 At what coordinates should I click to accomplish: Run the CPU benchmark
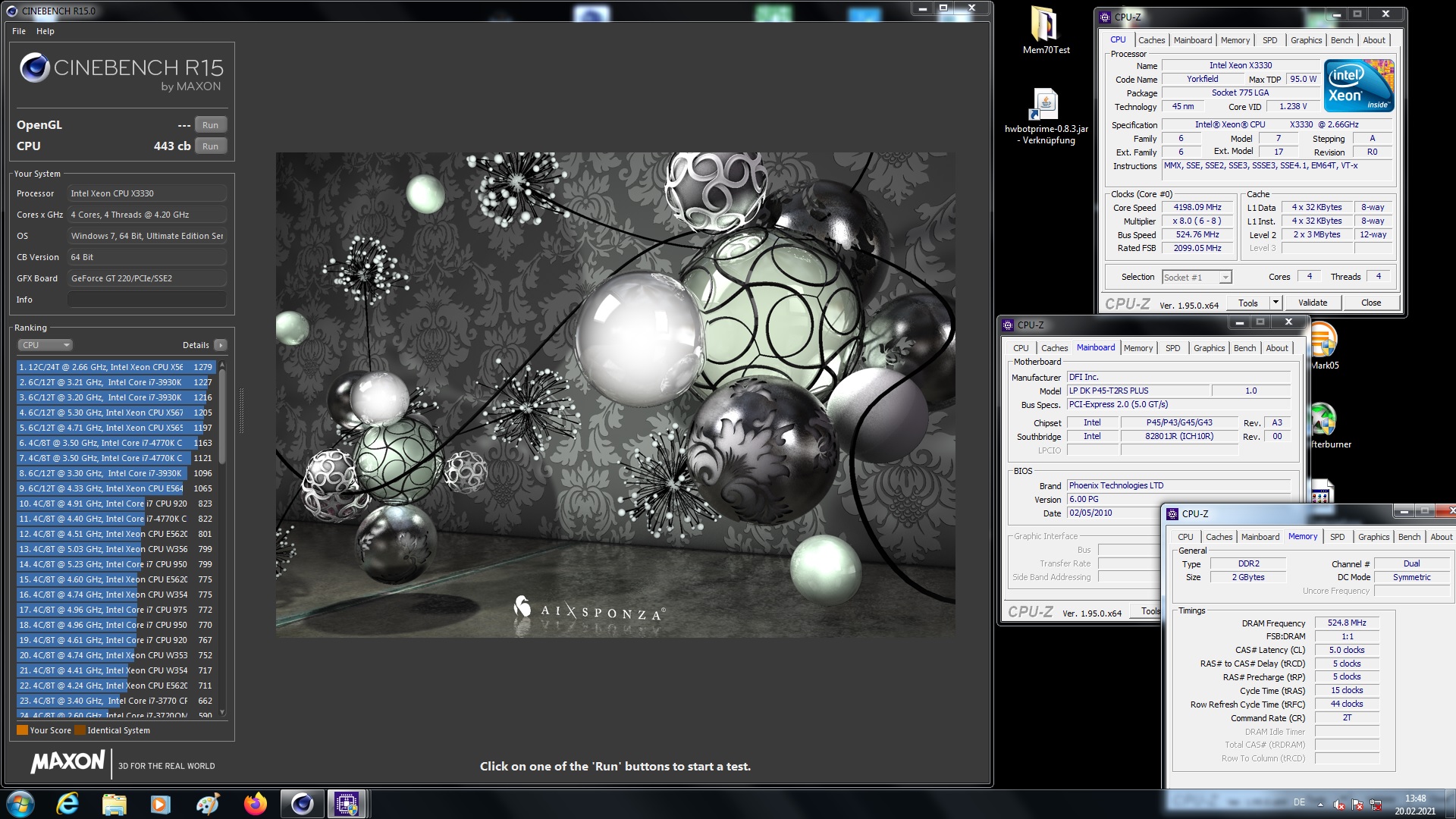pyautogui.click(x=211, y=146)
